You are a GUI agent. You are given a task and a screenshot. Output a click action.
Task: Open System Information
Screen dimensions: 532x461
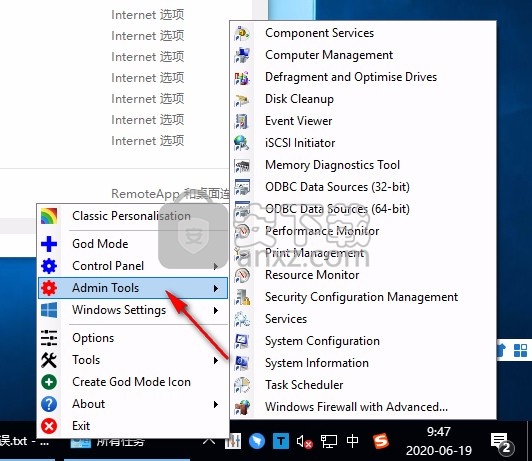(363, 363)
